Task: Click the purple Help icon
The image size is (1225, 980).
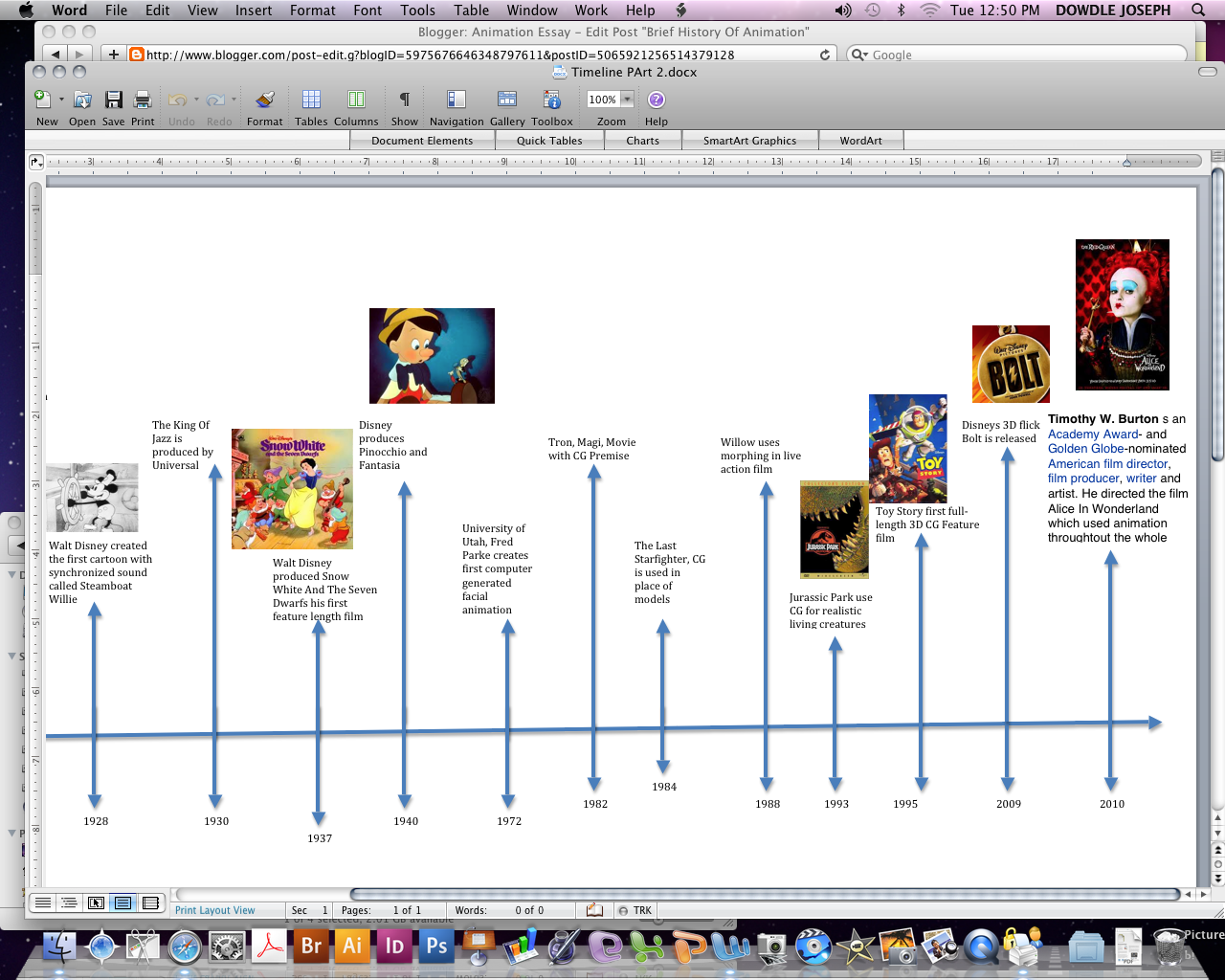Action: tap(657, 100)
